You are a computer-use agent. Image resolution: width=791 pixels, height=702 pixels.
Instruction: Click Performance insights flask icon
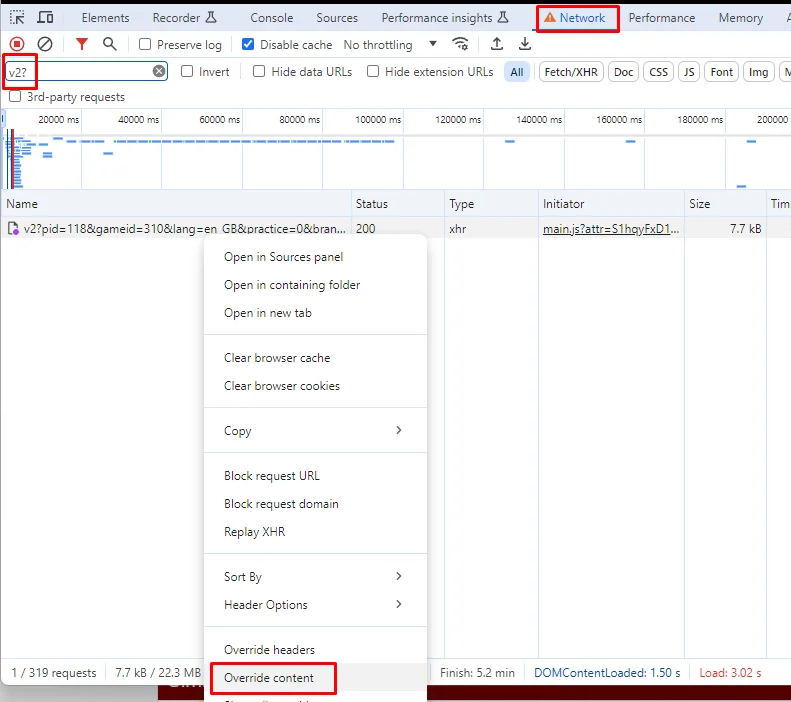tap(503, 18)
